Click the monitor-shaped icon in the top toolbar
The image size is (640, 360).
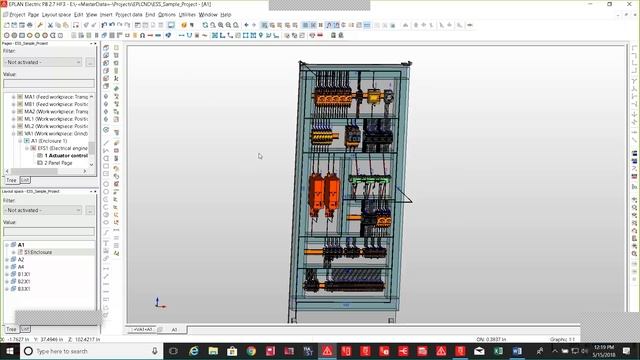click(171, 25)
